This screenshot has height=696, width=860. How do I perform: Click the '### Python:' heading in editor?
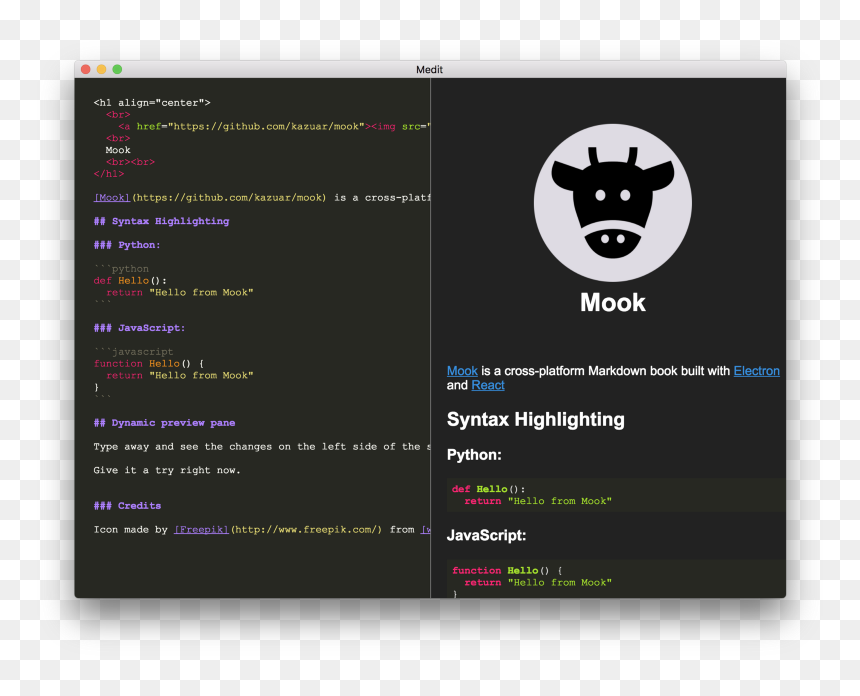pos(127,245)
